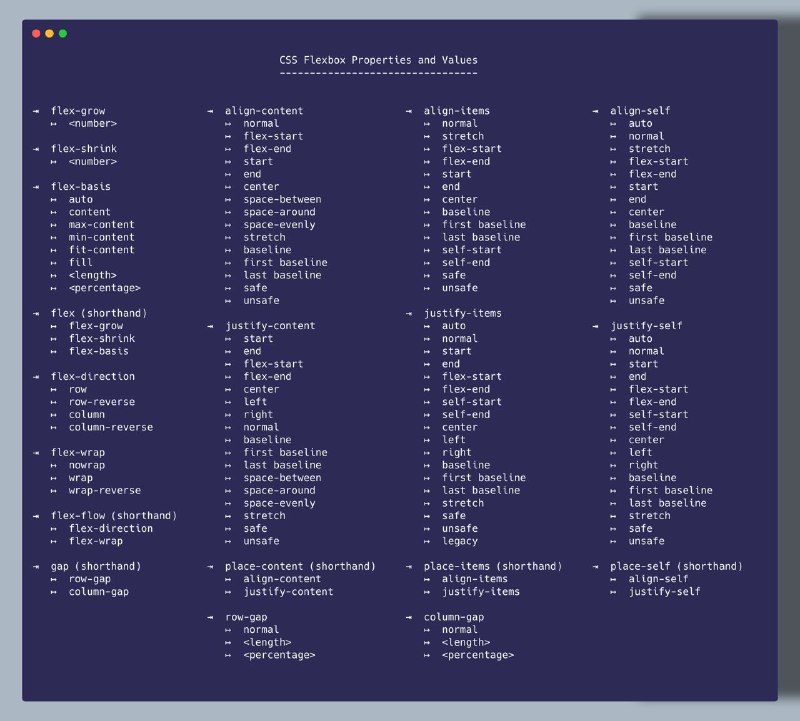Select the 'place-items (shorthand)' heading
Screen dimensions: 800x721
493,566
